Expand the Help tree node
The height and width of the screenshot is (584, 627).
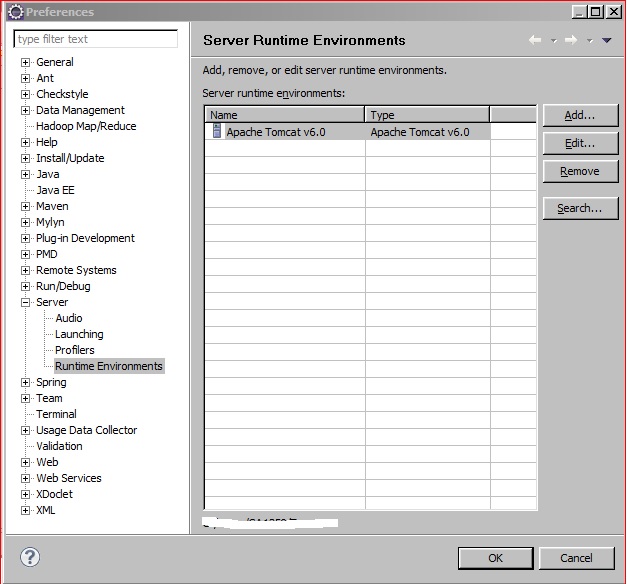26,142
